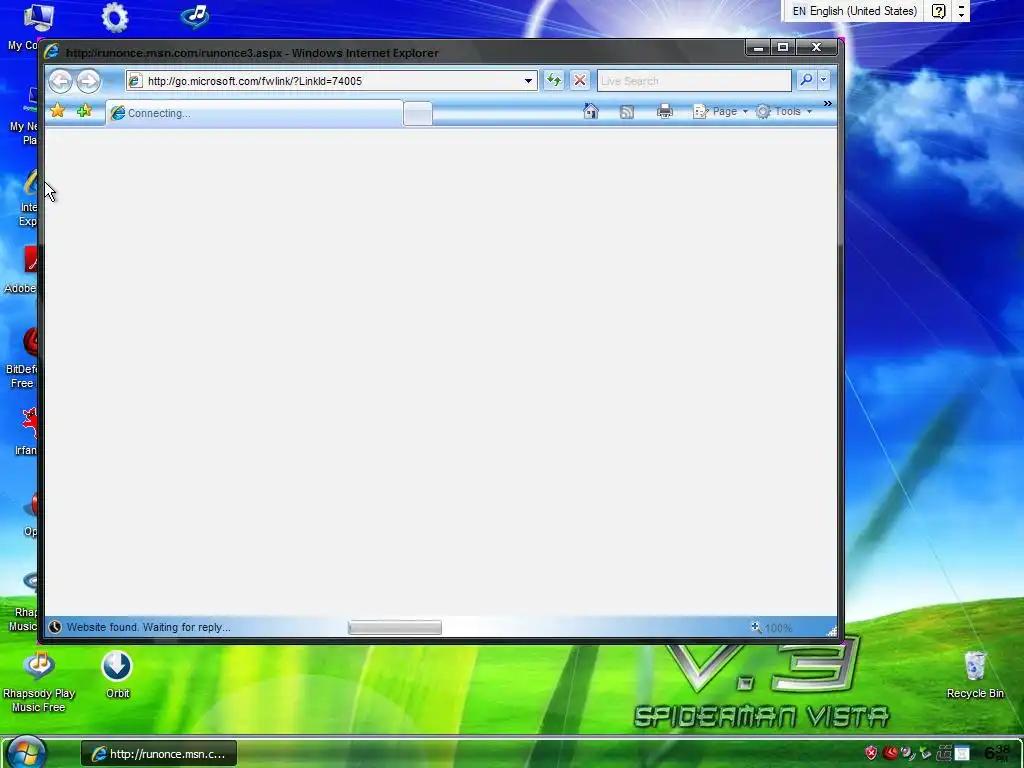The image size is (1024, 768).
Task: Click the address bar URL field
Action: point(332,81)
